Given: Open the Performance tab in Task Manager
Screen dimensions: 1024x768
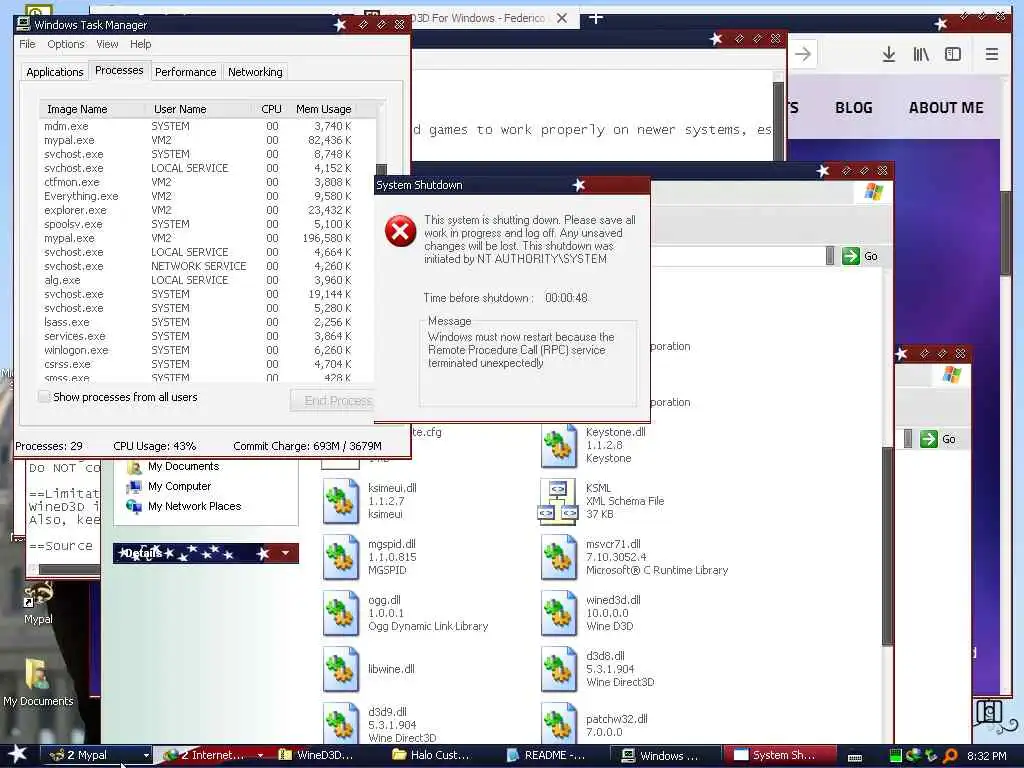Looking at the screenshot, I should (x=185, y=72).
